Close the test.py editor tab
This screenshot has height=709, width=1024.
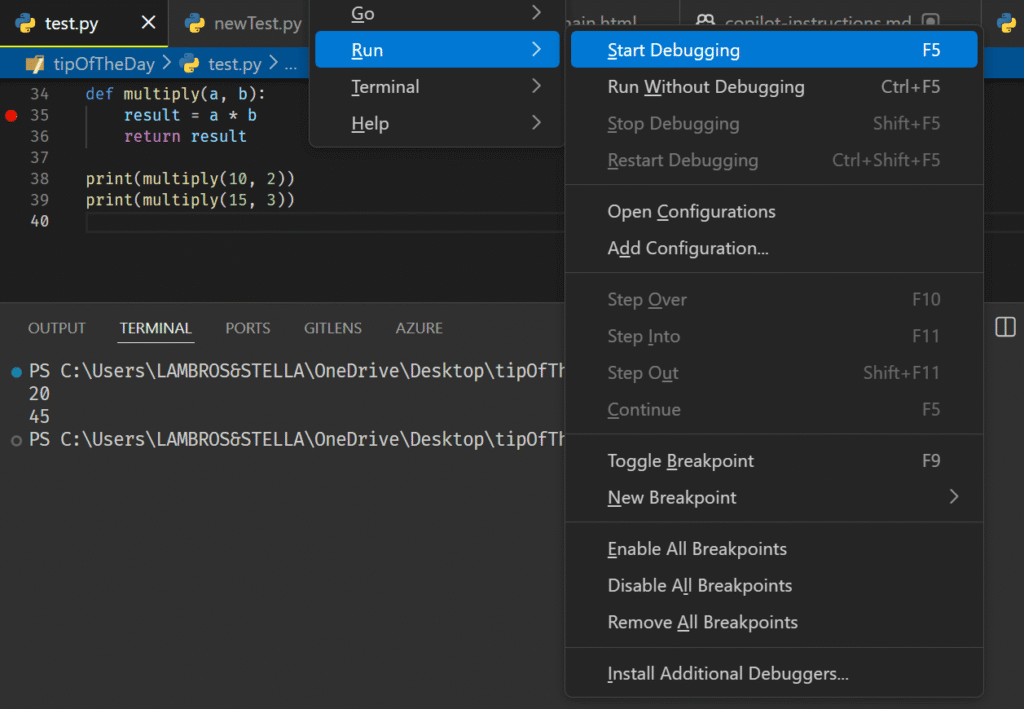pyautogui.click(x=148, y=23)
